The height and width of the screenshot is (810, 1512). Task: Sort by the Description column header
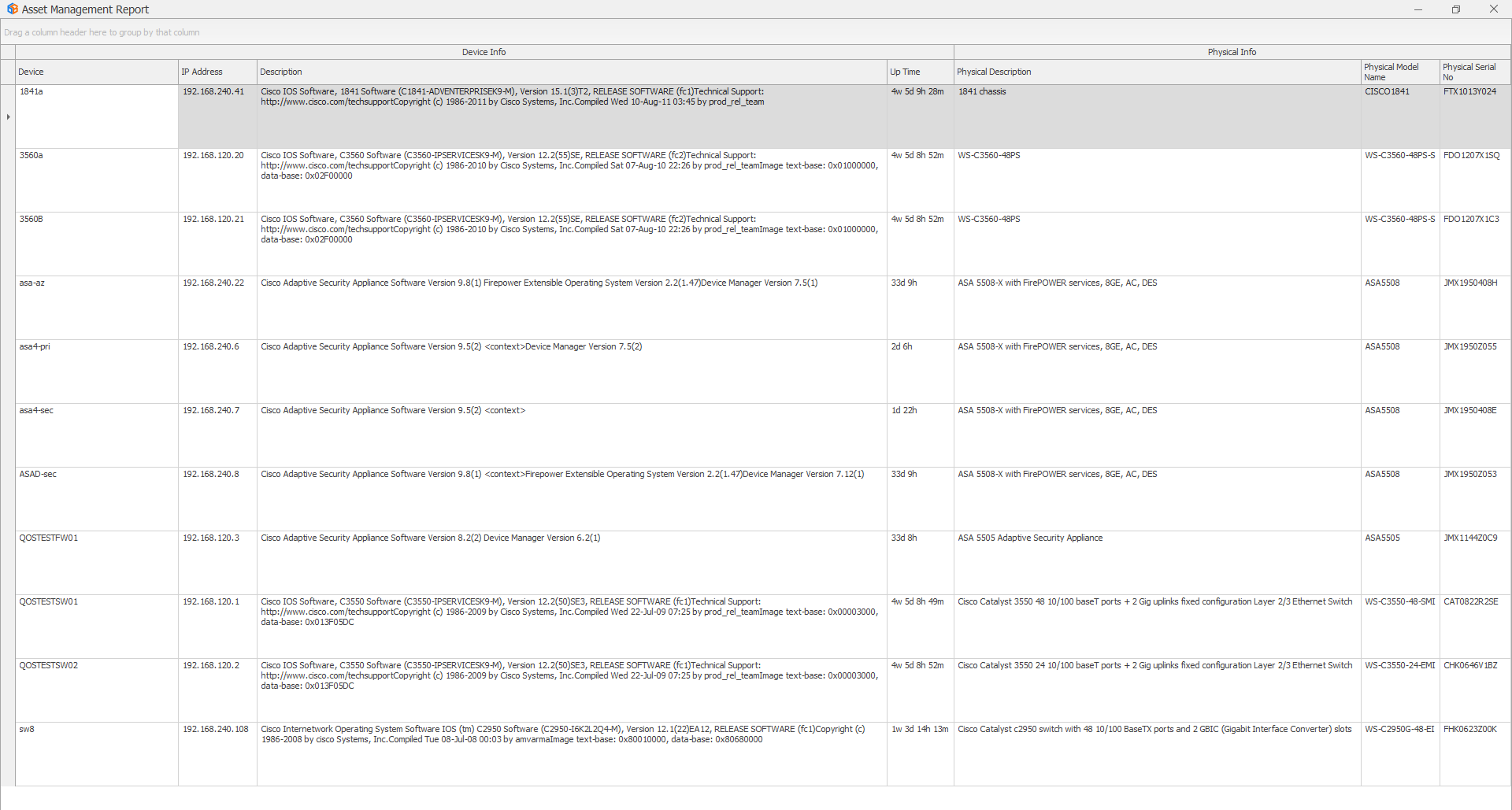[x=572, y=72]
